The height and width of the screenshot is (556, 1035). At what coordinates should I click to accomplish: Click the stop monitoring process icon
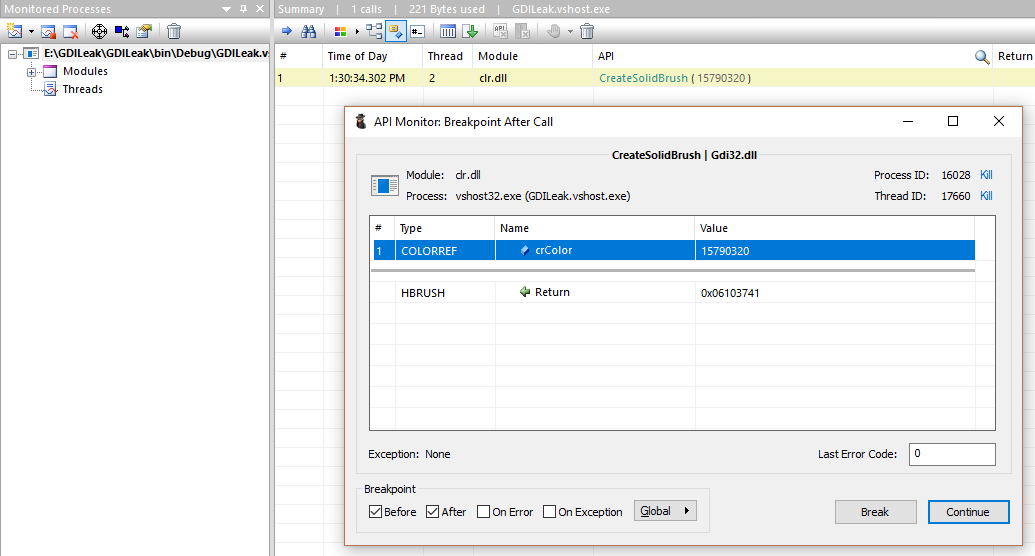[x=48, y=31]
